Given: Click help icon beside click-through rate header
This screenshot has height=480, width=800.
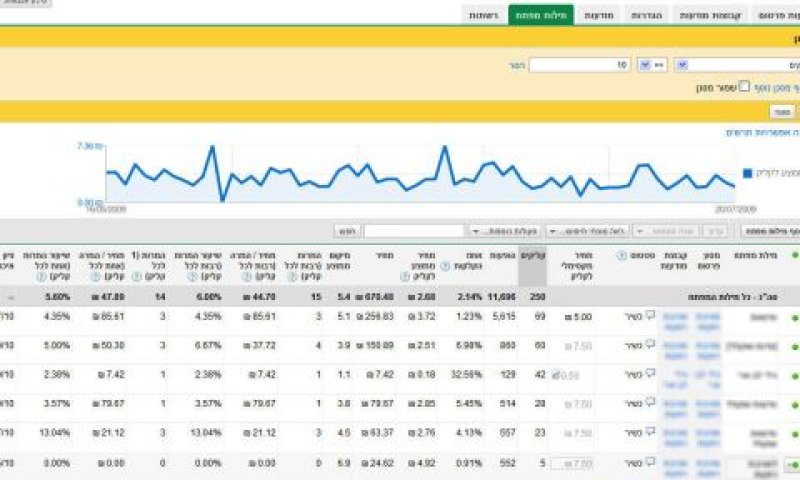Looking at the screenshot, I should (445, 266).
